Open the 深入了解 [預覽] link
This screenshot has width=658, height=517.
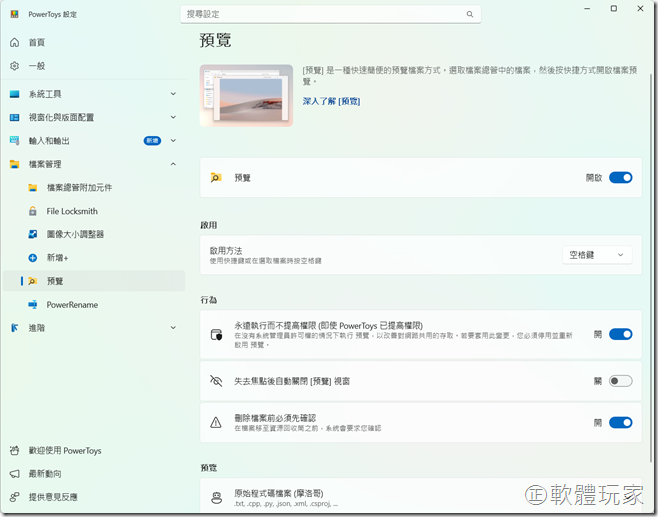(331, 101)
